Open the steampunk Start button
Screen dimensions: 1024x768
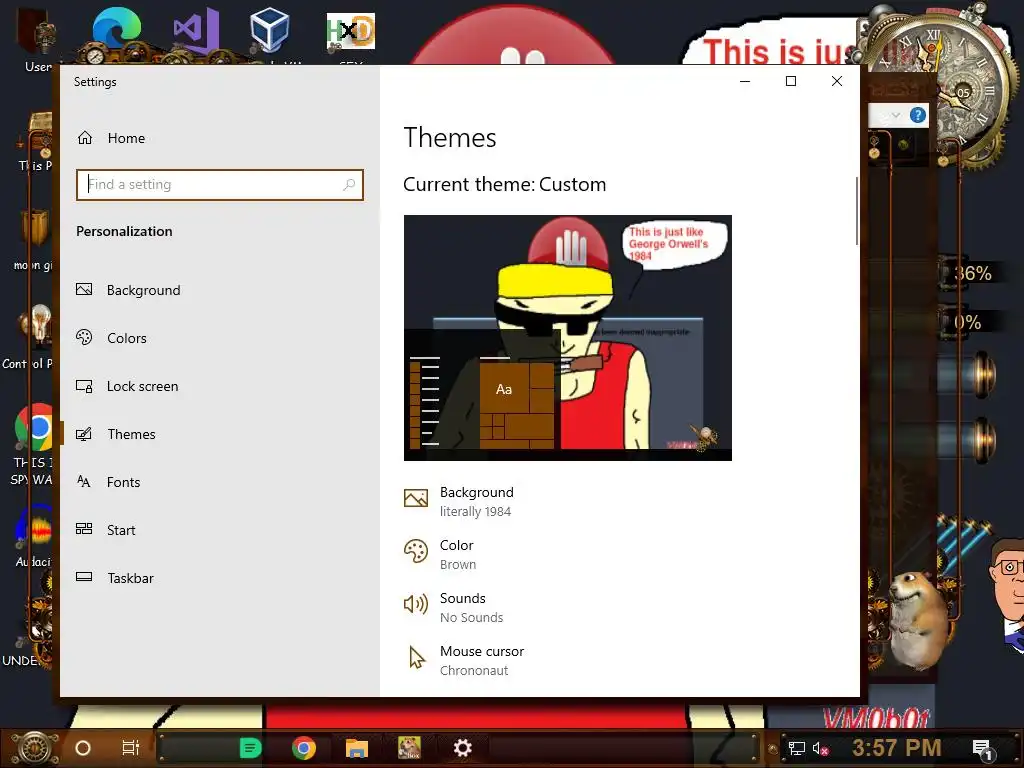[x=35, y=748]
